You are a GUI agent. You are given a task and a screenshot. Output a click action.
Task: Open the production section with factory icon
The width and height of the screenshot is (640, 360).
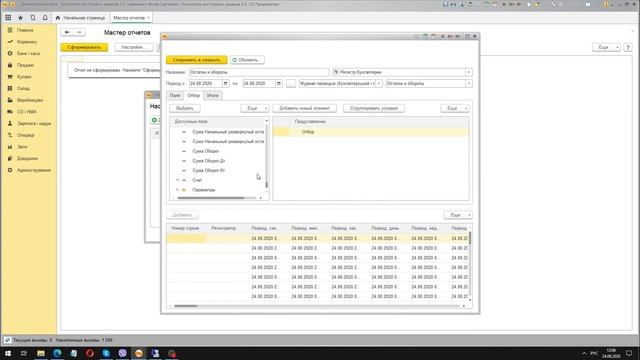(29, 100)
